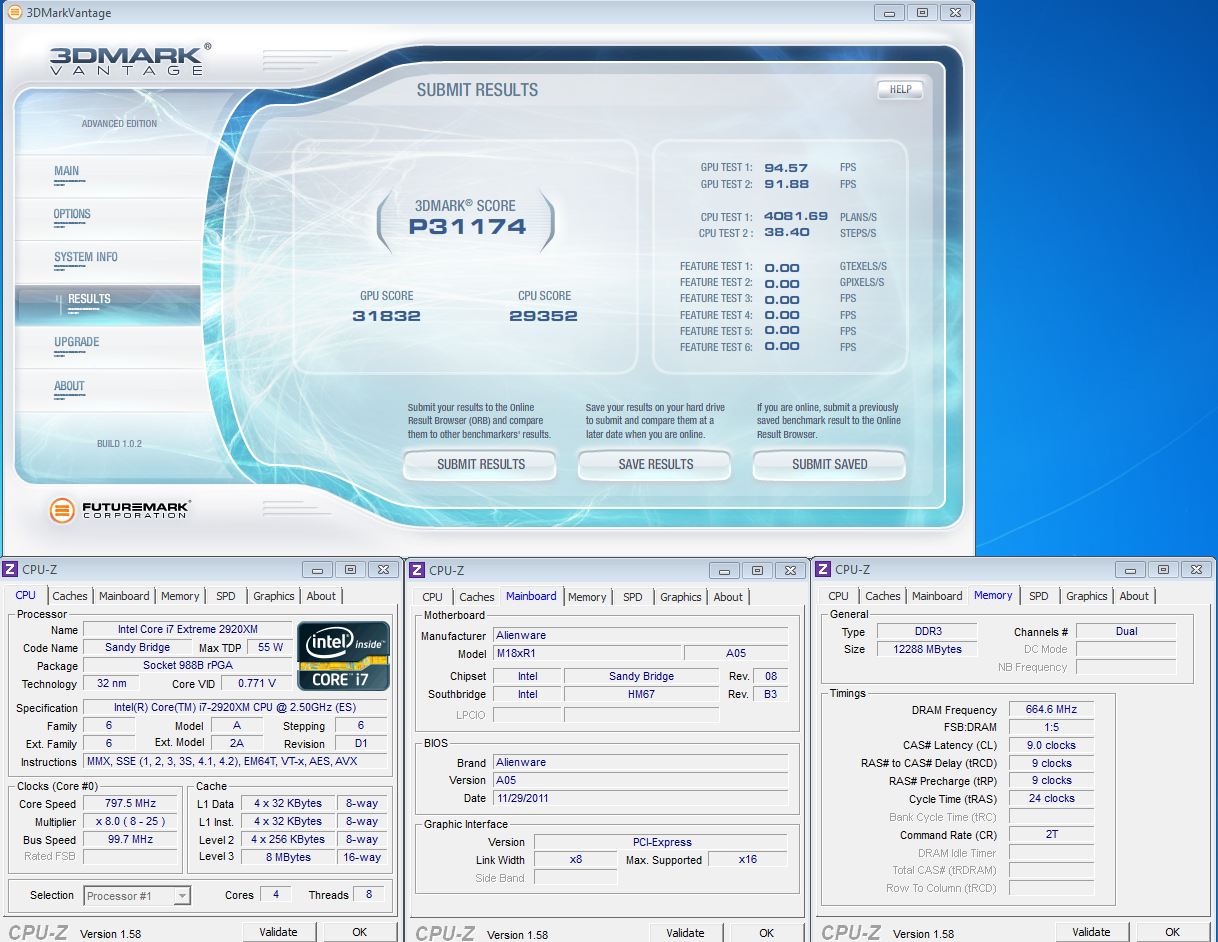
Task: Select About tab in the Mainboard CPU-Z window
Action: [x=728, y=597]
